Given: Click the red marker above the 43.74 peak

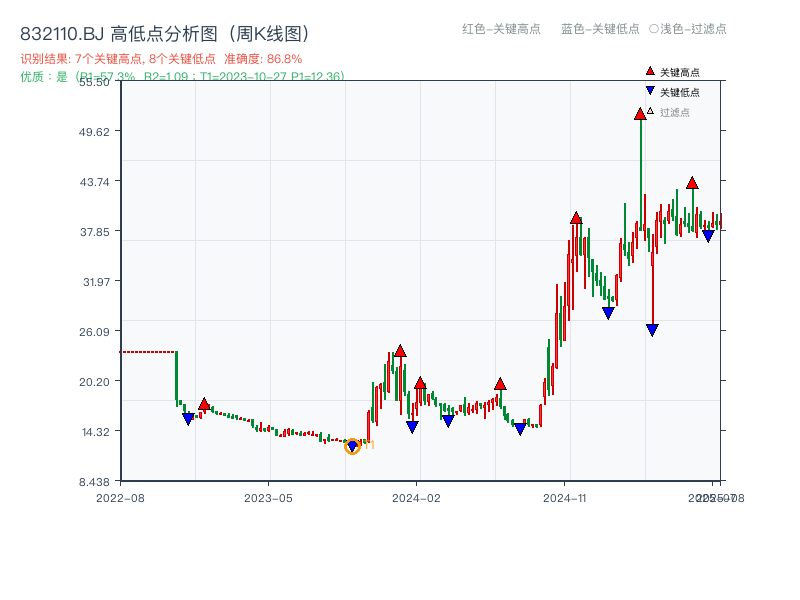Looking at the screenshot, I should 691,183.
